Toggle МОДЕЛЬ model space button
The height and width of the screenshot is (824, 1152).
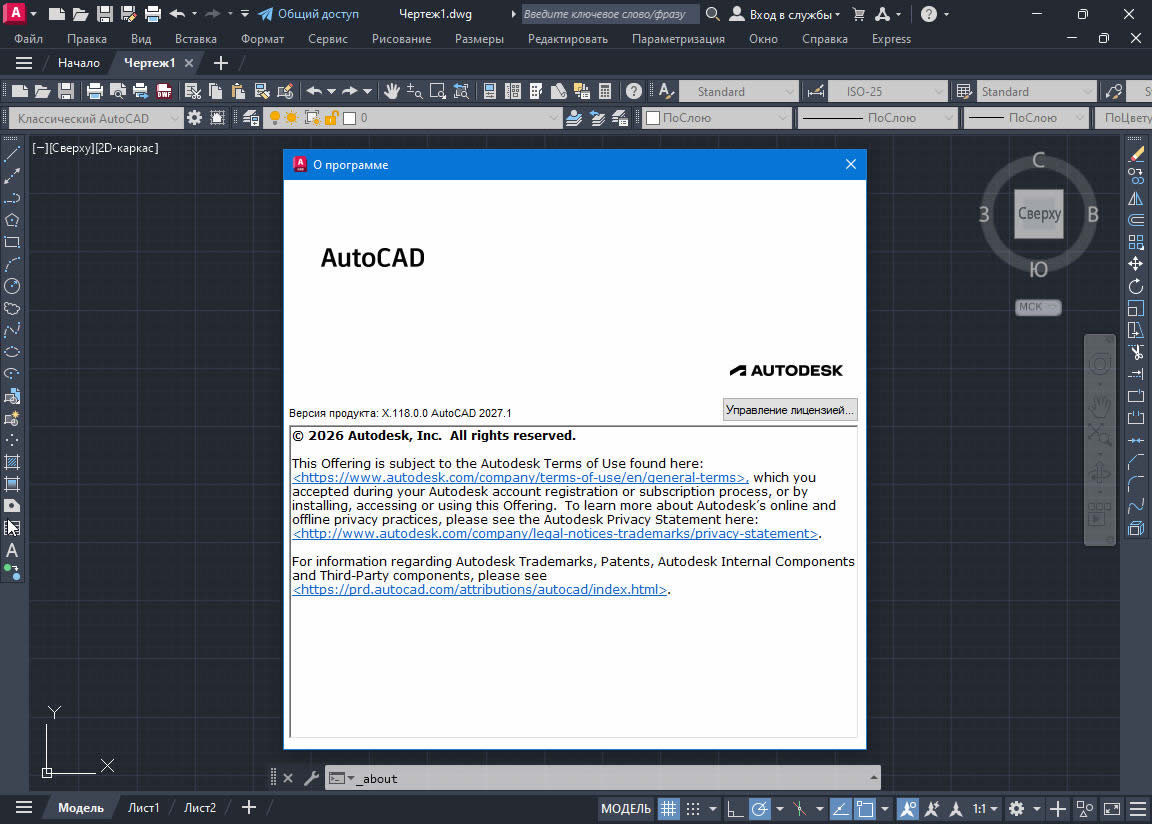tap(626, 809)
